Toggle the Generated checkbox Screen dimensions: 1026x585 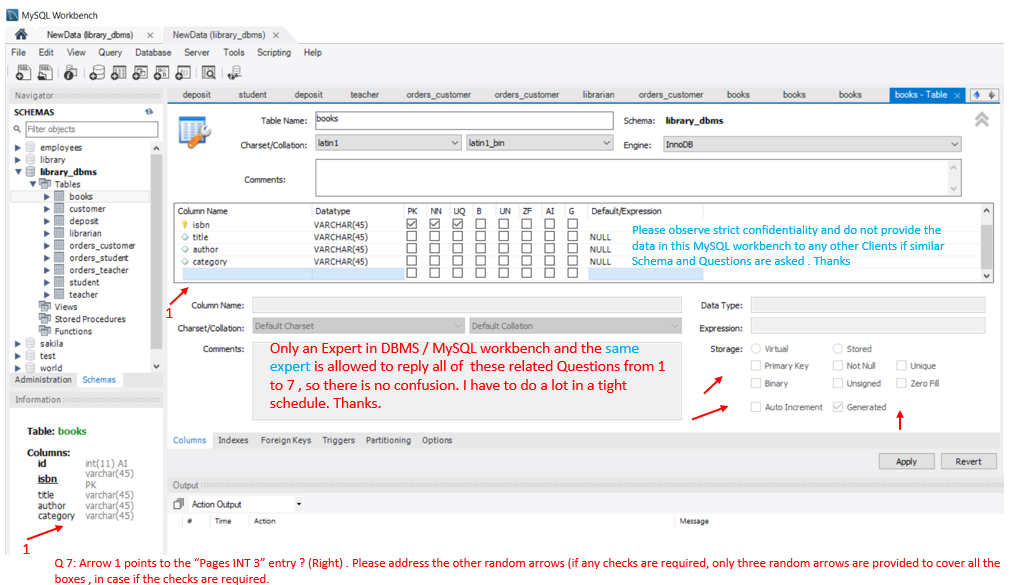coord(838,407)
